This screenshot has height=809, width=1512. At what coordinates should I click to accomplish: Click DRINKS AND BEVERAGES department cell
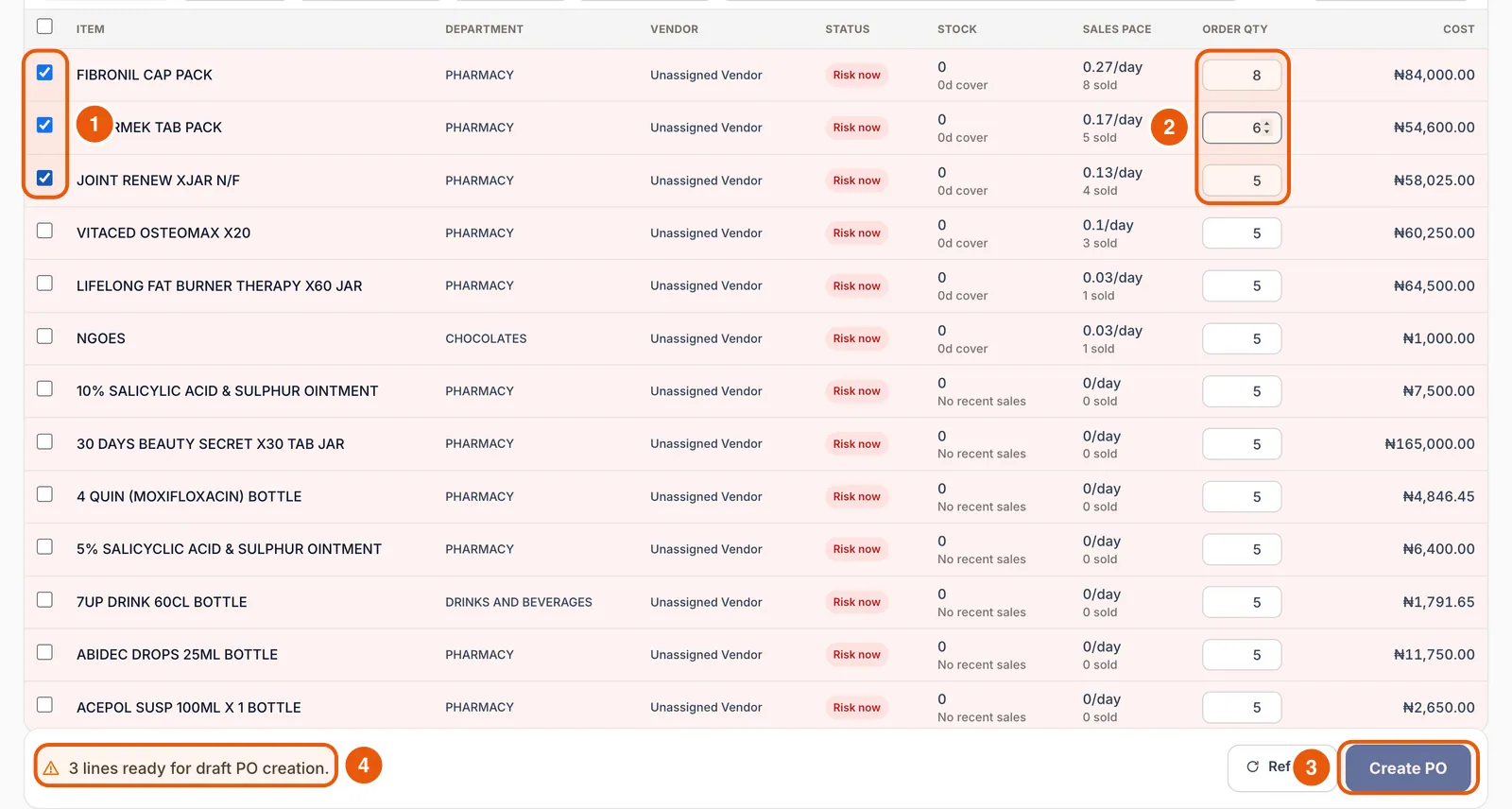pyautogui.click(x=519, y=602)
